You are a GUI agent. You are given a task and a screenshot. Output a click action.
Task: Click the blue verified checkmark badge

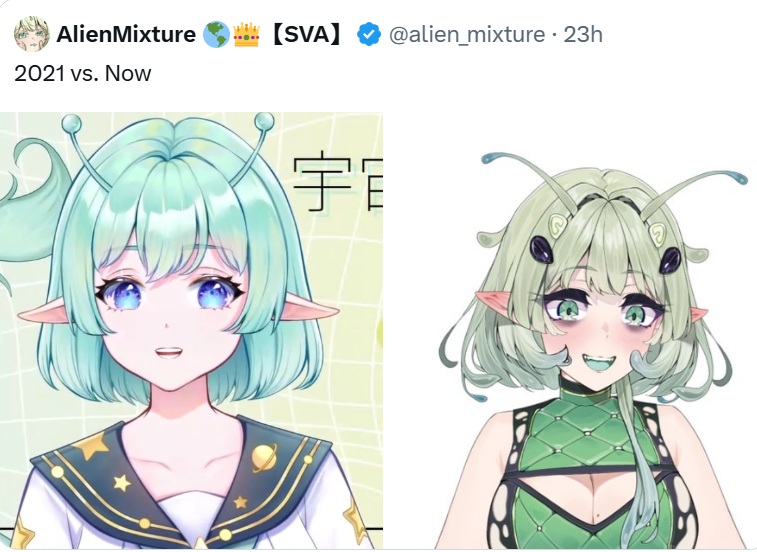click(x=369, y=34)
